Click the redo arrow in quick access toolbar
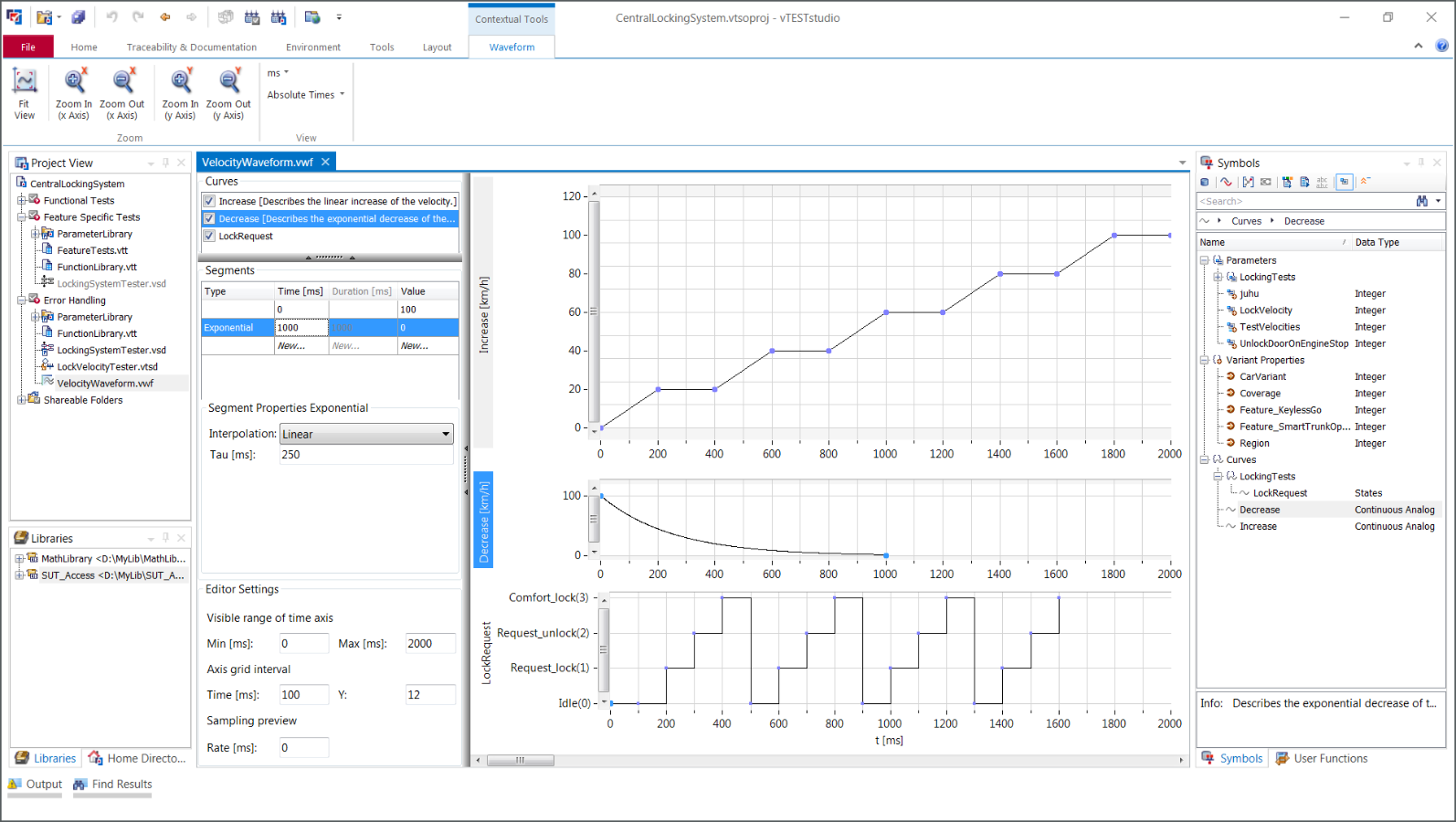The width and height of the screenshot is (1456, 822). click(x=138, y=16)
